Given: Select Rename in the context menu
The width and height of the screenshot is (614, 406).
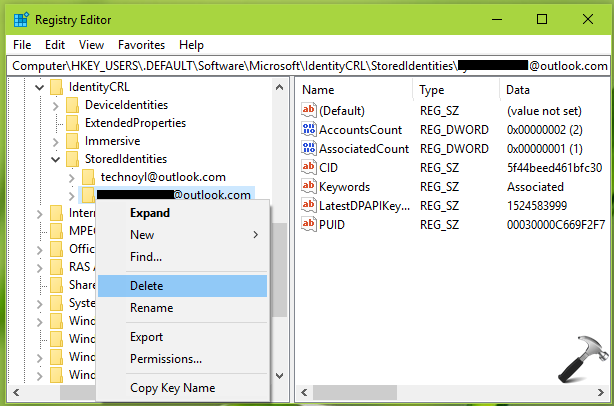Looking at the screenshot, I should (x=151, y=308).
